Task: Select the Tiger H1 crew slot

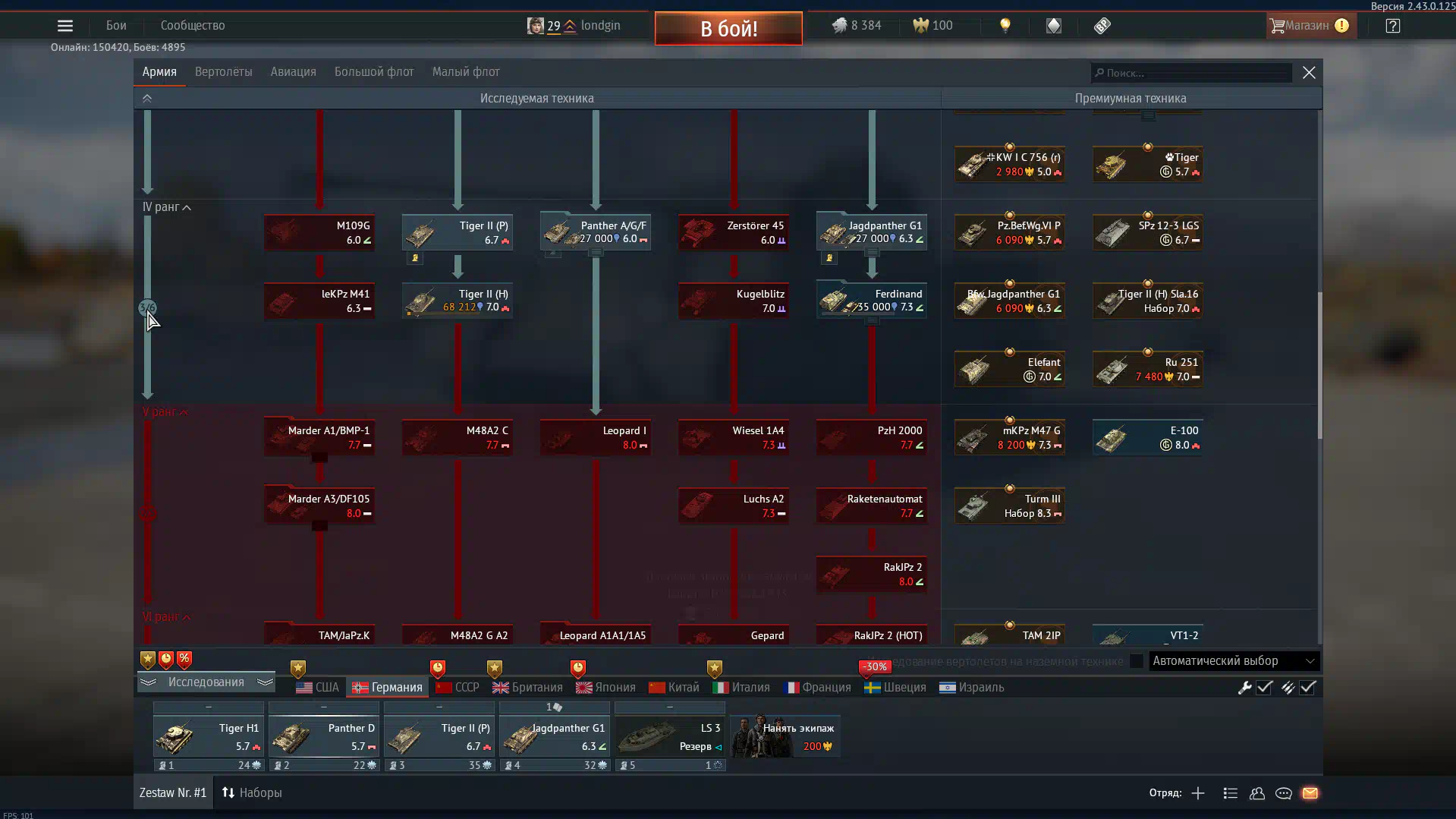Action: [209, 736]
